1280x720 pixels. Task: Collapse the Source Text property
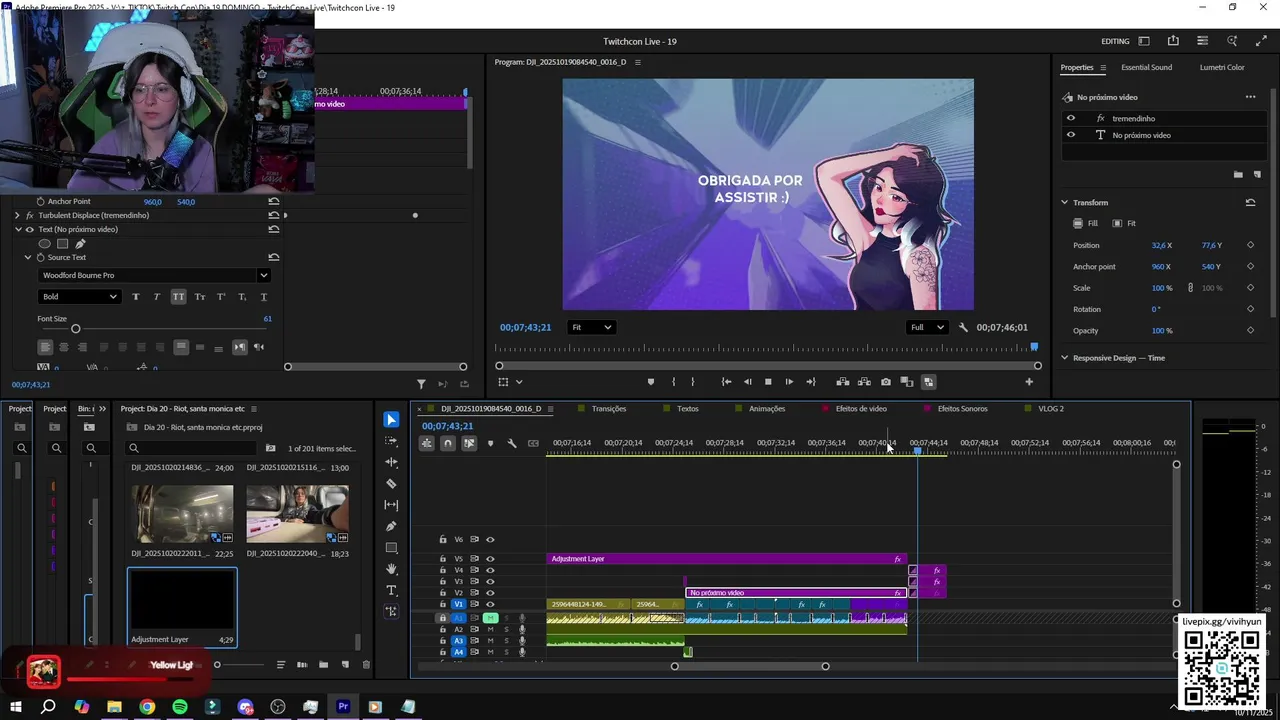28,257
